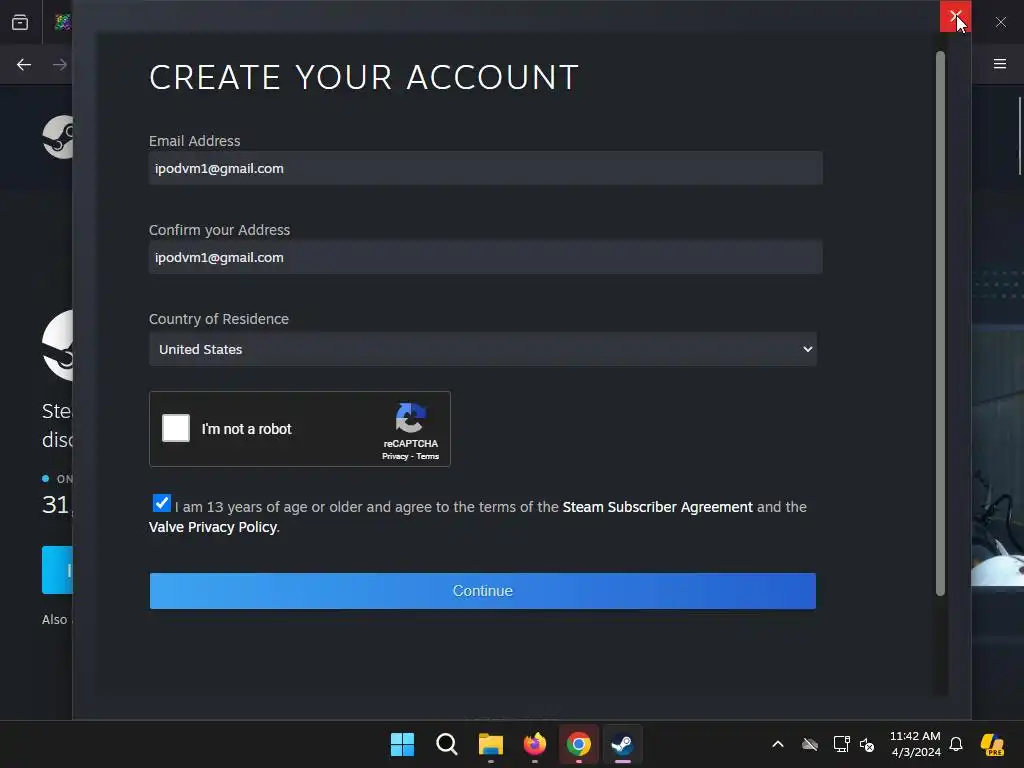The width and height of the screenshot is (1024, 768).
Task: Uncheck the 13 years of age agreement
Action: (161, 503)
